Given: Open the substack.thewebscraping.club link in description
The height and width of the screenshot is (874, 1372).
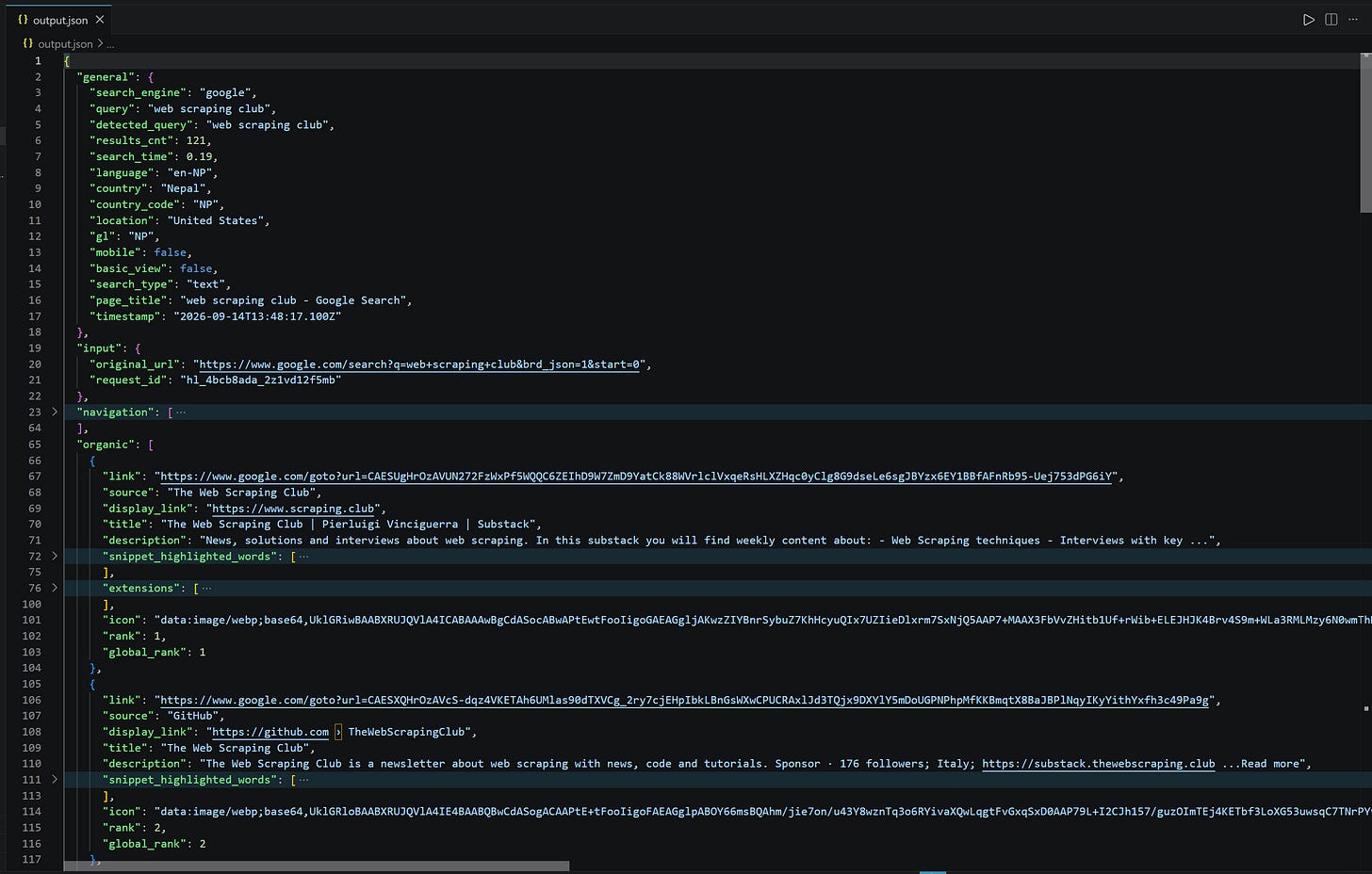Looking at the screenshot, I should (x=1099, y=764).
